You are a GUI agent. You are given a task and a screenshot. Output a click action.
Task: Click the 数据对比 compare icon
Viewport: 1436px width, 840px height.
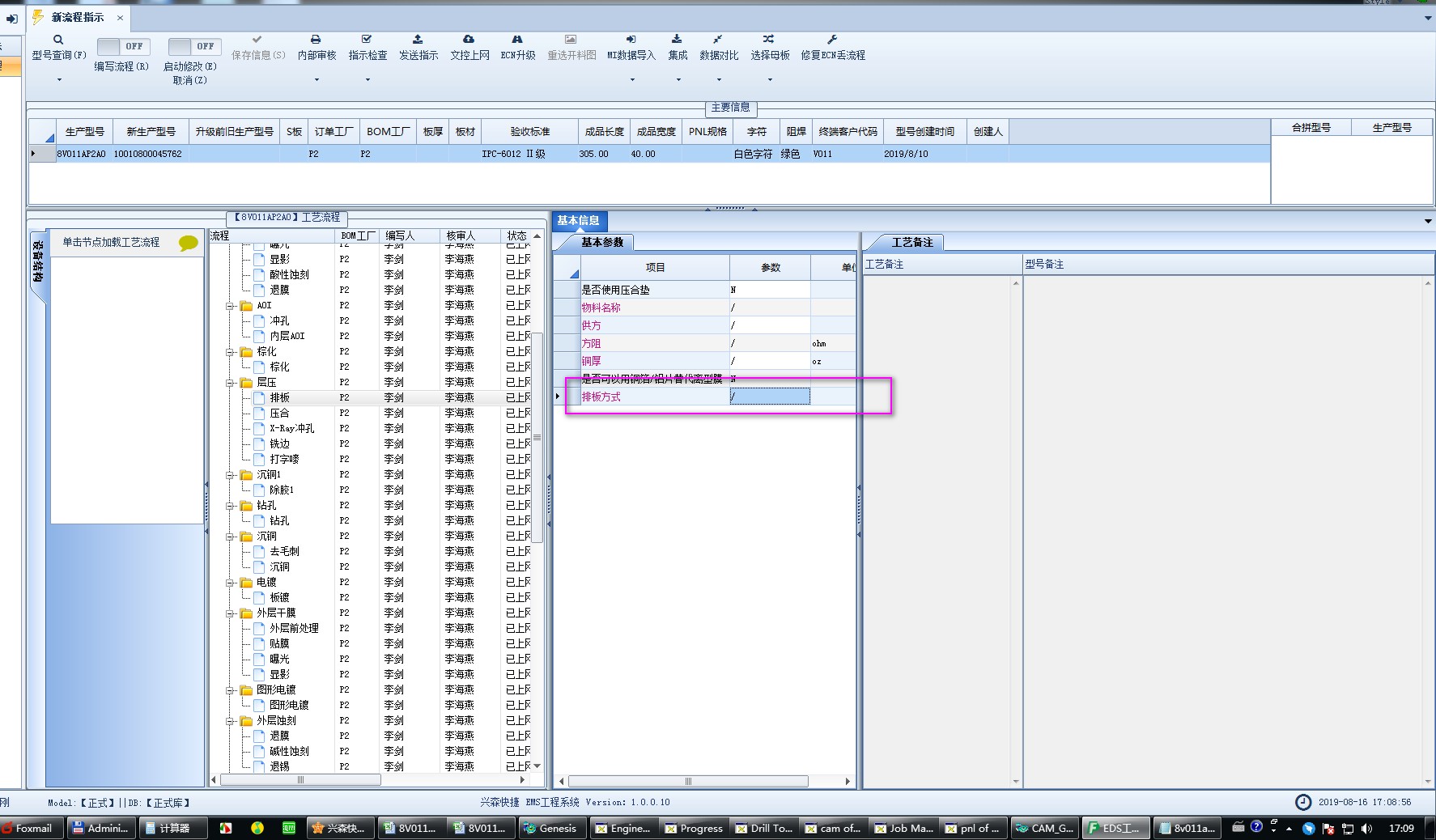click(x=718, y=39)
